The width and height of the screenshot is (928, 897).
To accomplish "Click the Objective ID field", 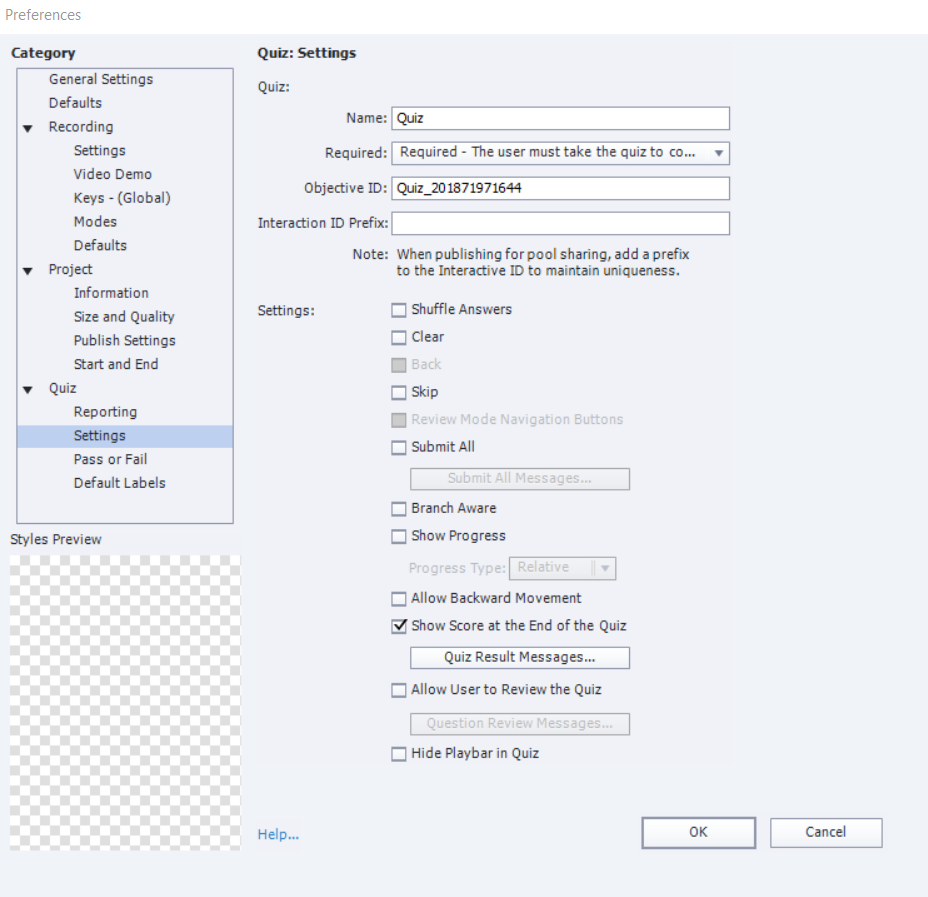I will 560,188.
